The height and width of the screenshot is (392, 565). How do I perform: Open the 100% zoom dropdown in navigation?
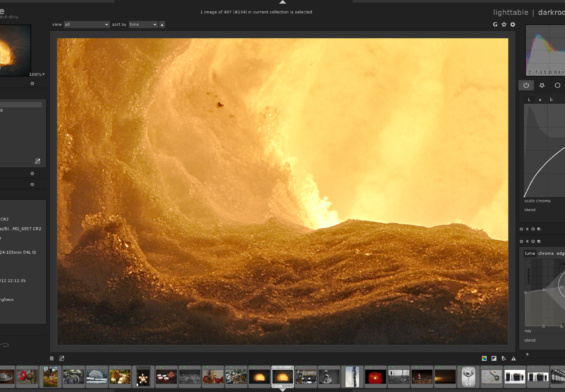(x=37, y=74)
